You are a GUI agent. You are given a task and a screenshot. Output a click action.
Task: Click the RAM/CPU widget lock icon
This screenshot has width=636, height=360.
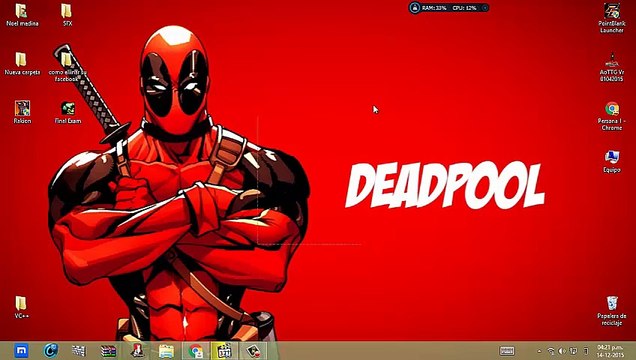tap(415, 8)
